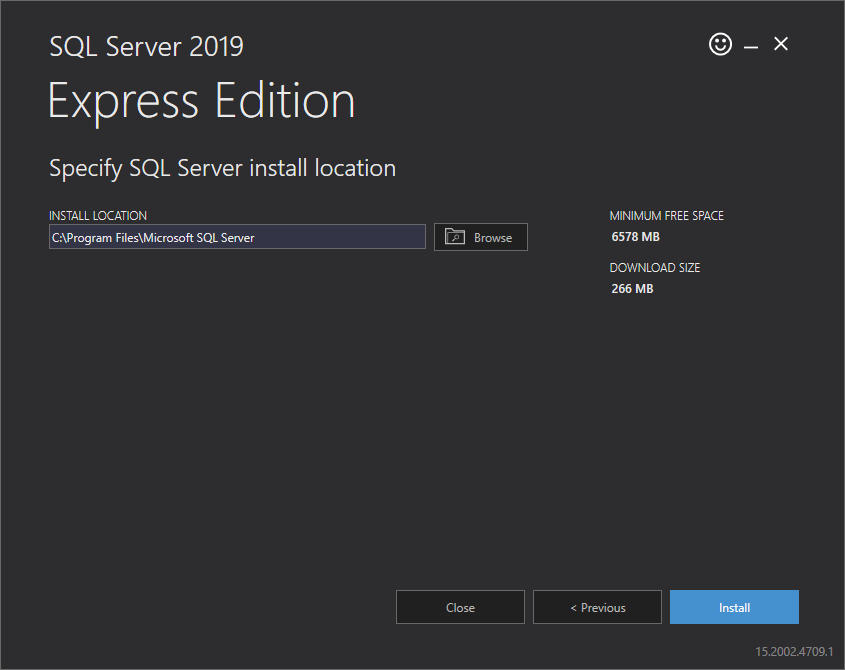Click the Close button at the bottom

pyautogui.click(x=460, y=607)
